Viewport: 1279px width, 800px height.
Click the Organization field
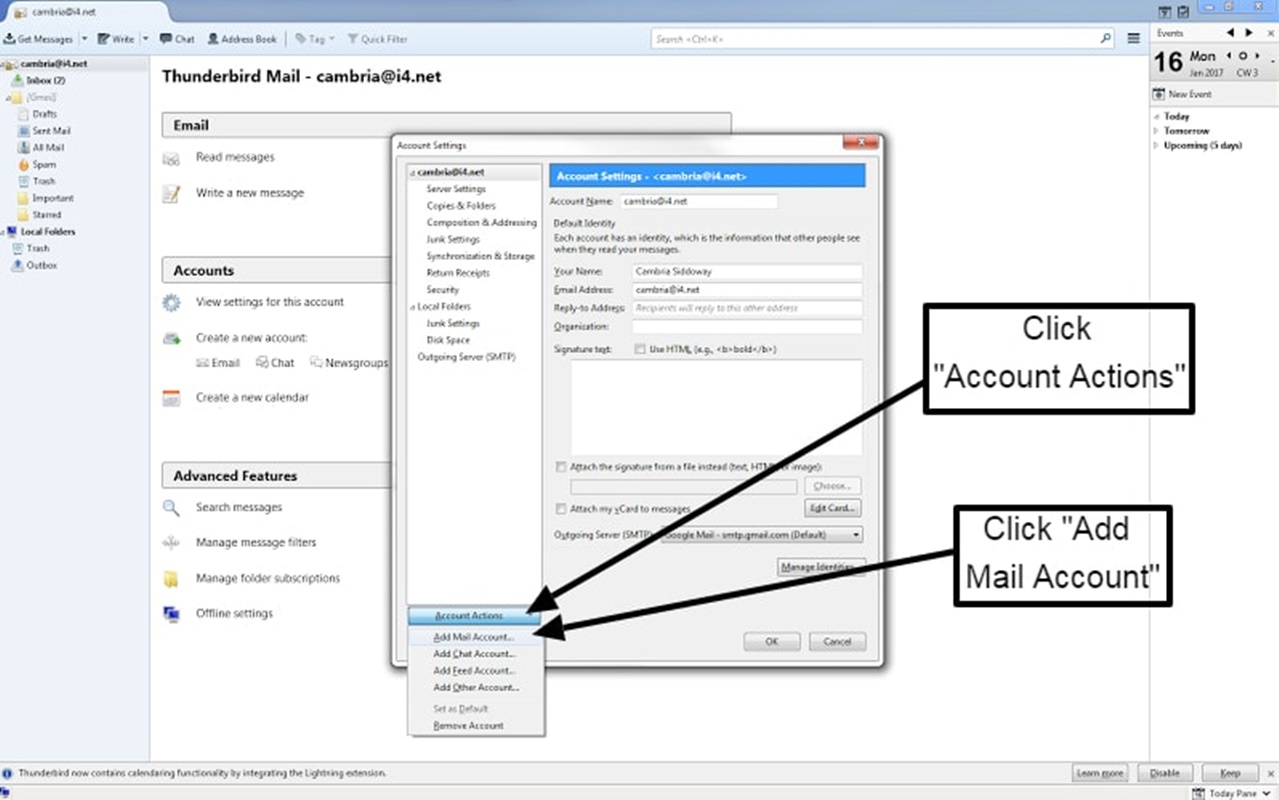747,327
